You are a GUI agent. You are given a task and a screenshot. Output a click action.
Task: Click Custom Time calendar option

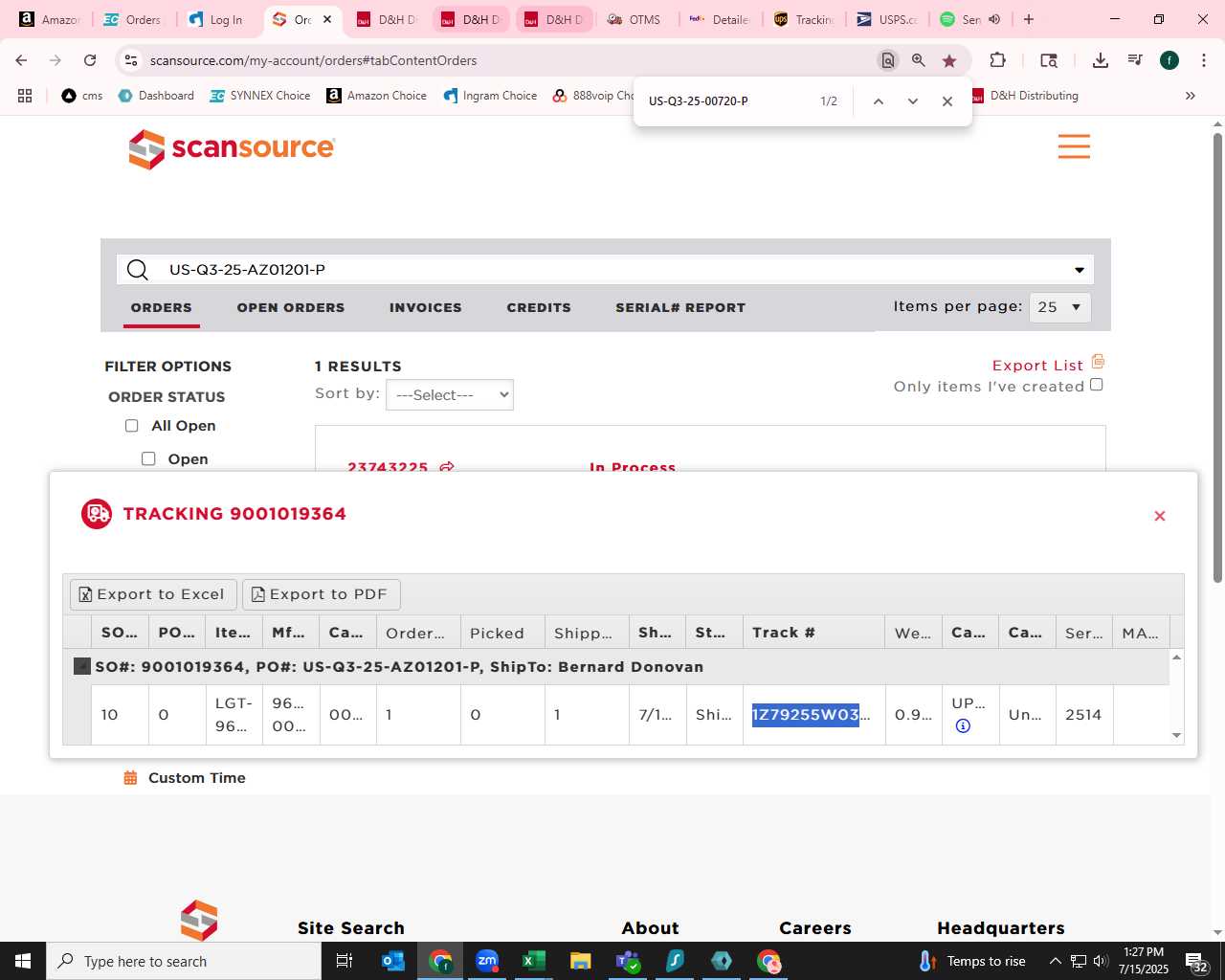[186, 778]
